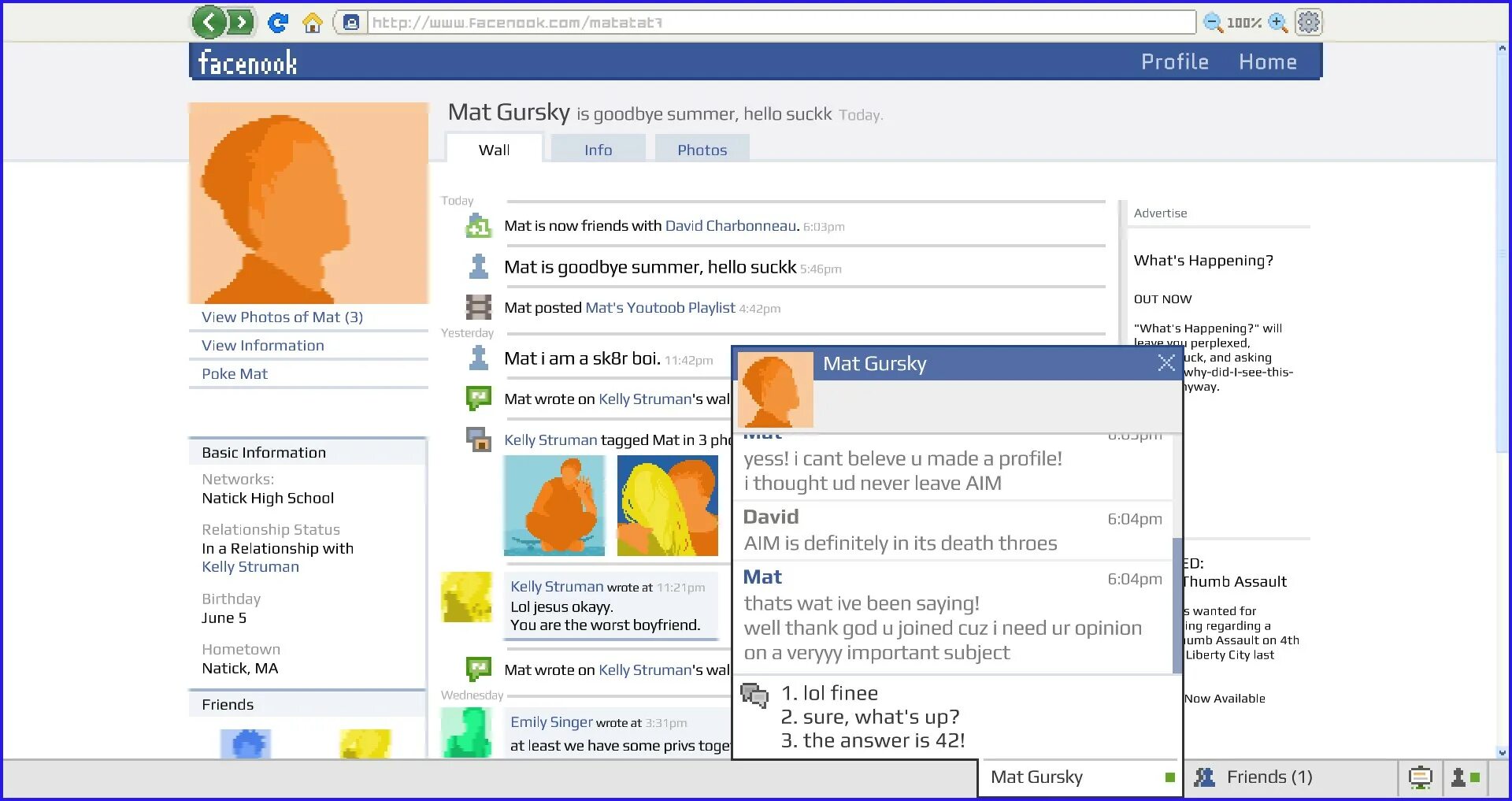Click wall-post icon above Wednesday section
This screenshot has height=801, width=1512.
click(478, 669)
